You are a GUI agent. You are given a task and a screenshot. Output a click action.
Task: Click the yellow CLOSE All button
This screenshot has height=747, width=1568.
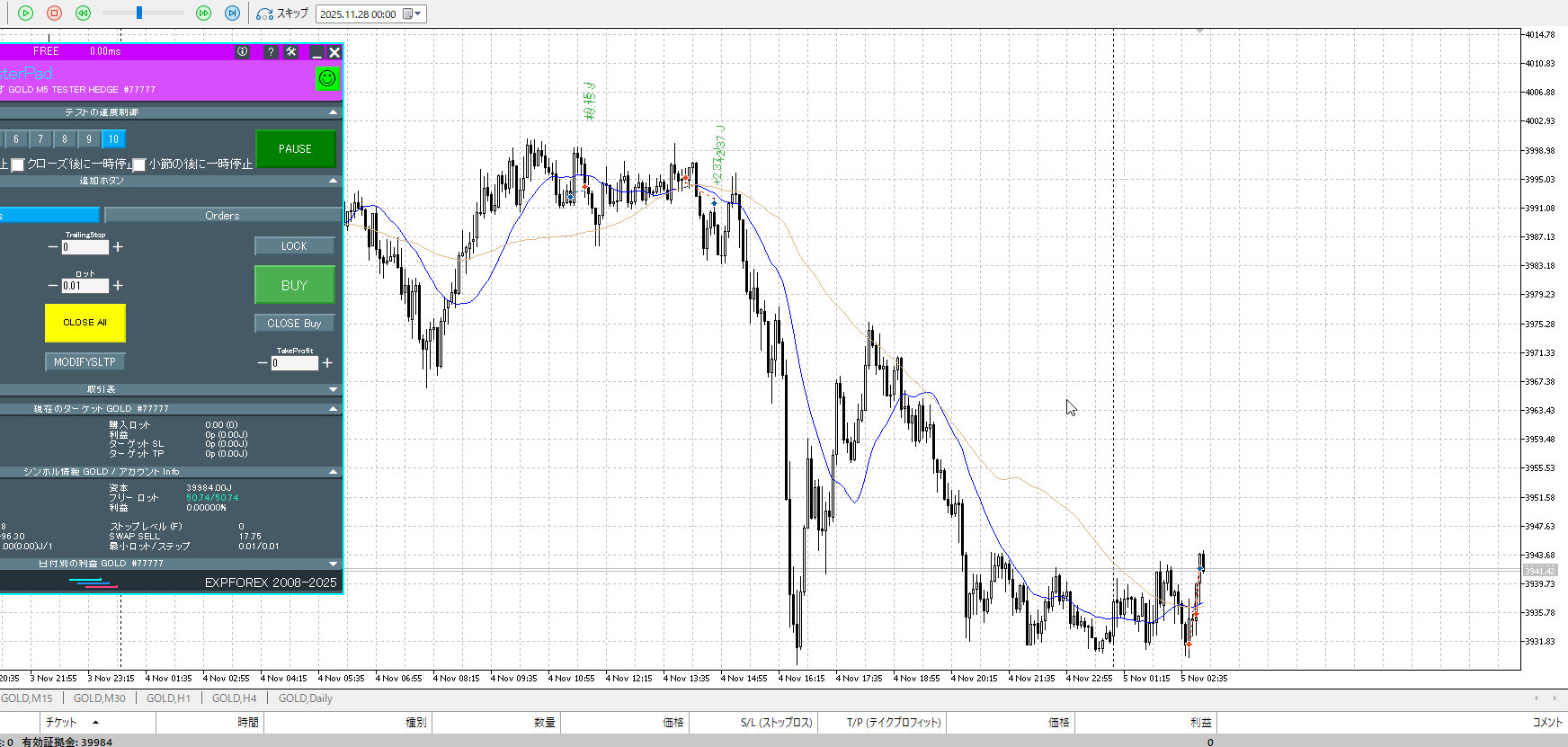click(85, 323)
